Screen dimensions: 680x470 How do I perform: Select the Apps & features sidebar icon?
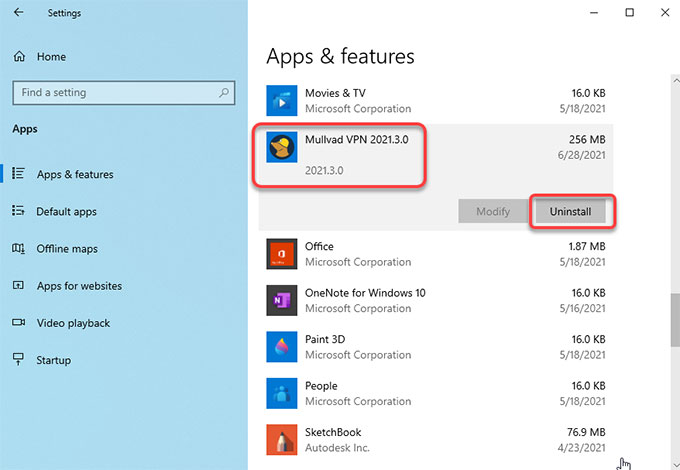pos(18,173)
